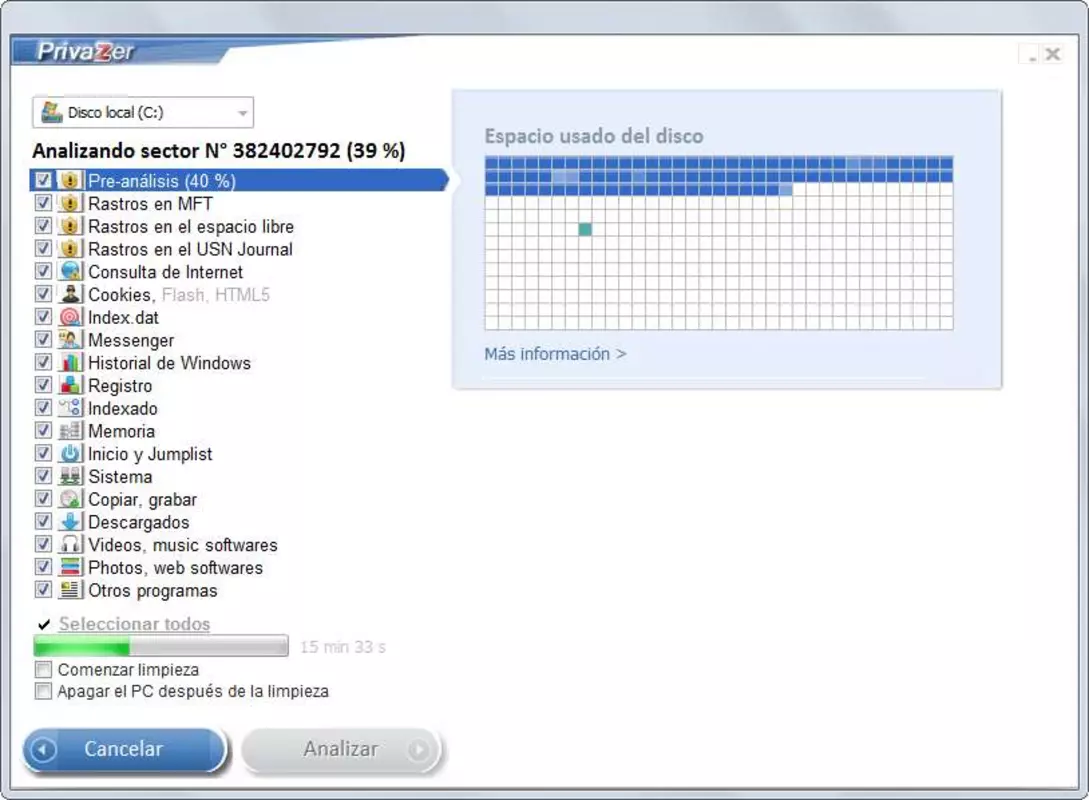Click the Index.dat target icon
Screen dimensions: 1089x800
point(70,317)
